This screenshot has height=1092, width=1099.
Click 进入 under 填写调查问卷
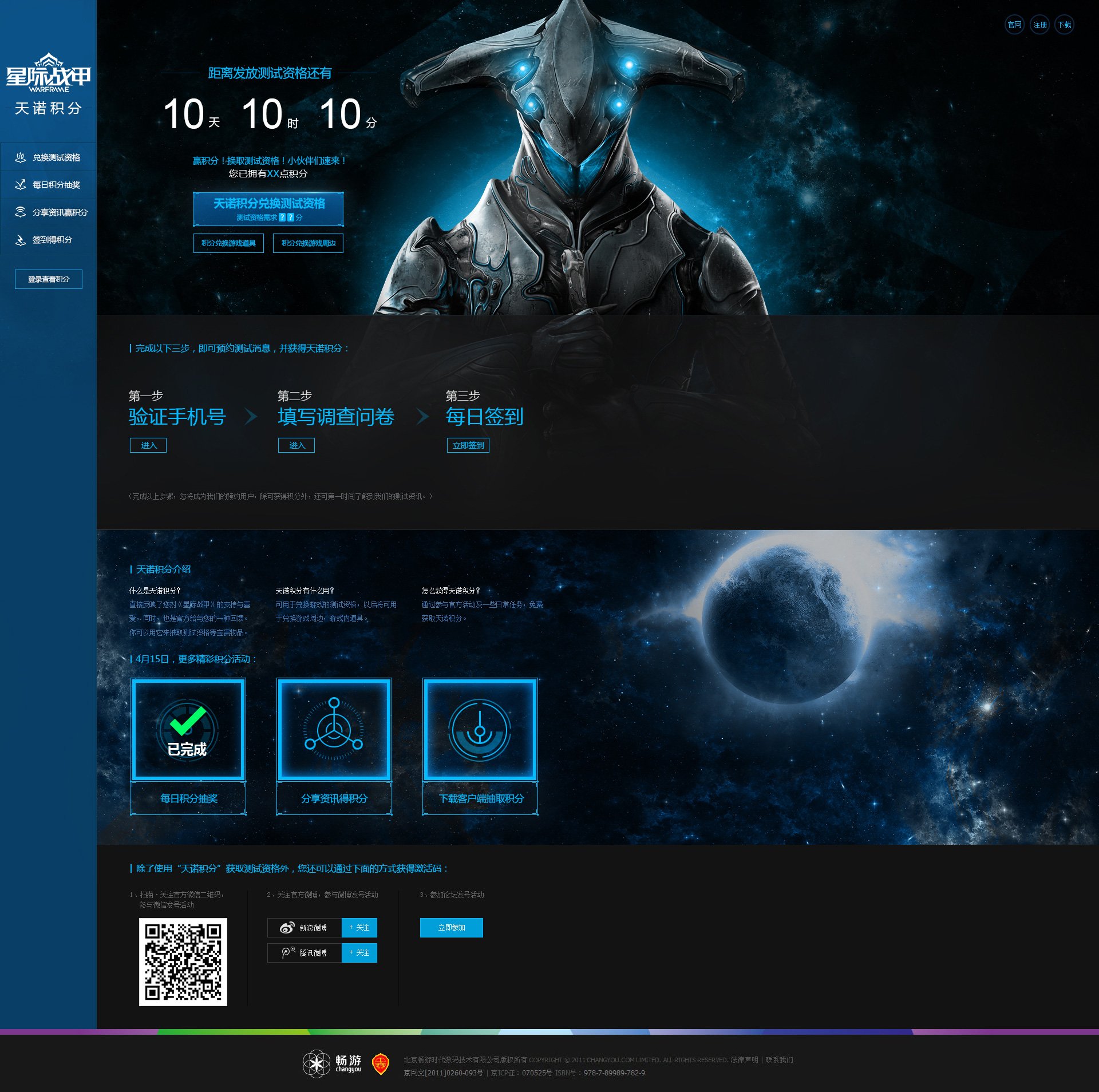[297, 445]
